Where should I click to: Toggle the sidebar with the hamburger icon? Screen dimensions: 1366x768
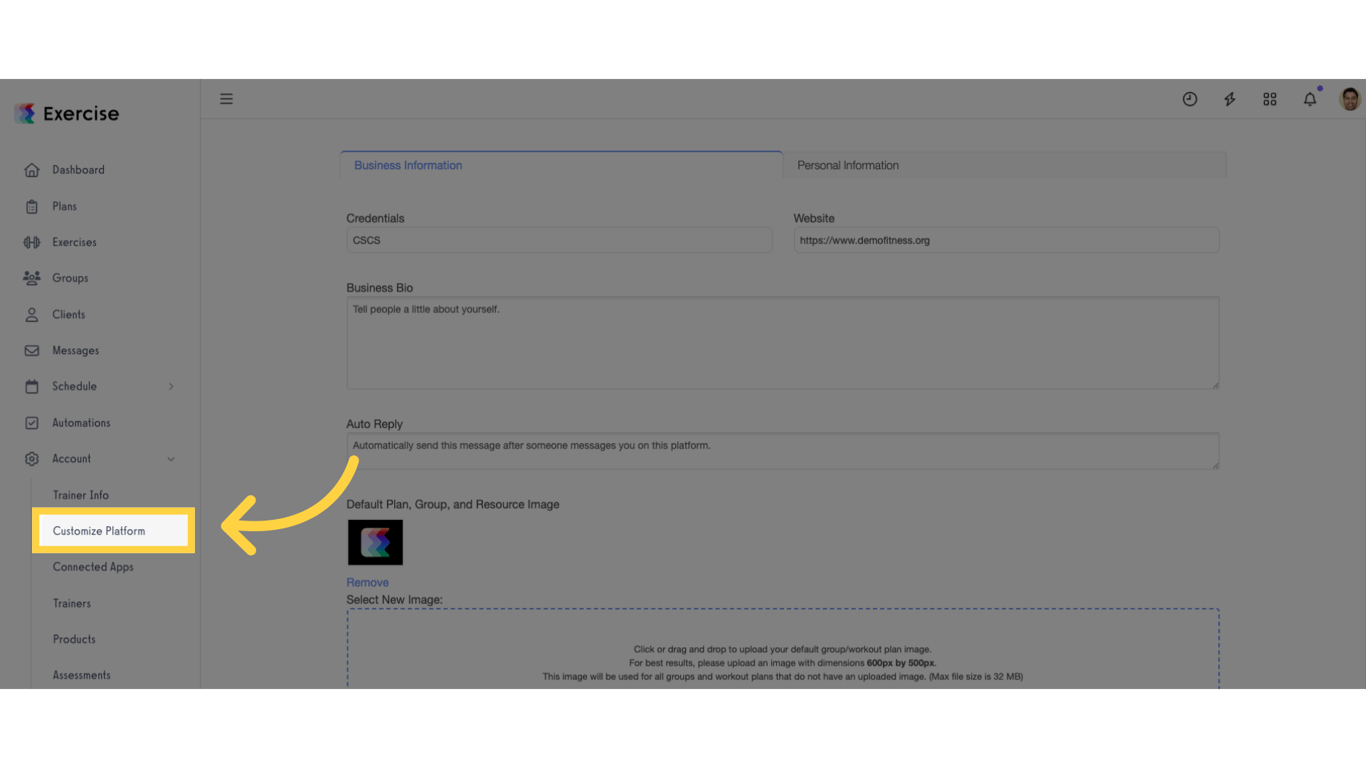point(226,98)
